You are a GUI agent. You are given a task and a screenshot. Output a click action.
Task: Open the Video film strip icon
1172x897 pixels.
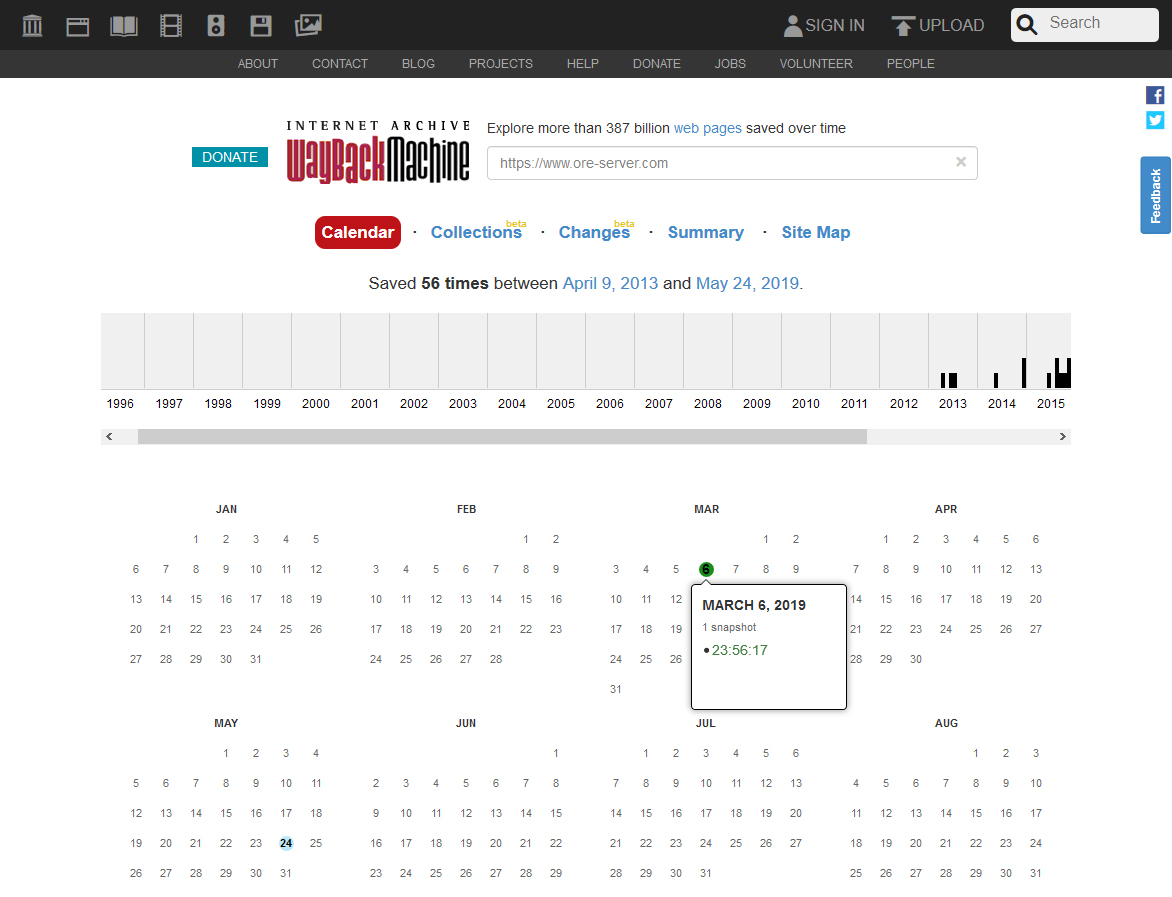[x=171, y=26]
